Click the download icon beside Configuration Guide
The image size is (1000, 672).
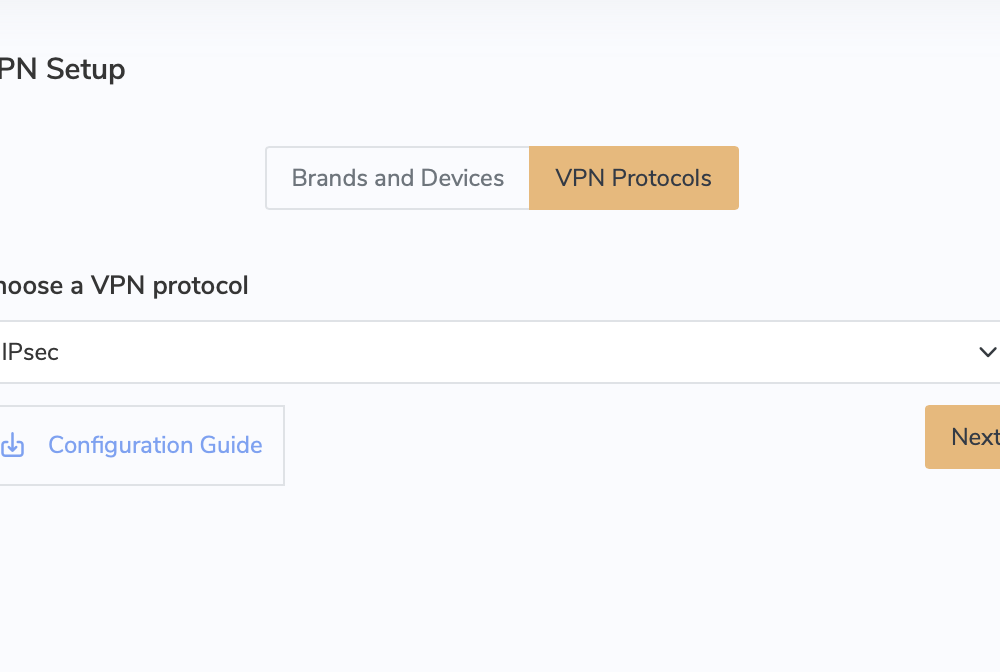(x=13, y=444)
